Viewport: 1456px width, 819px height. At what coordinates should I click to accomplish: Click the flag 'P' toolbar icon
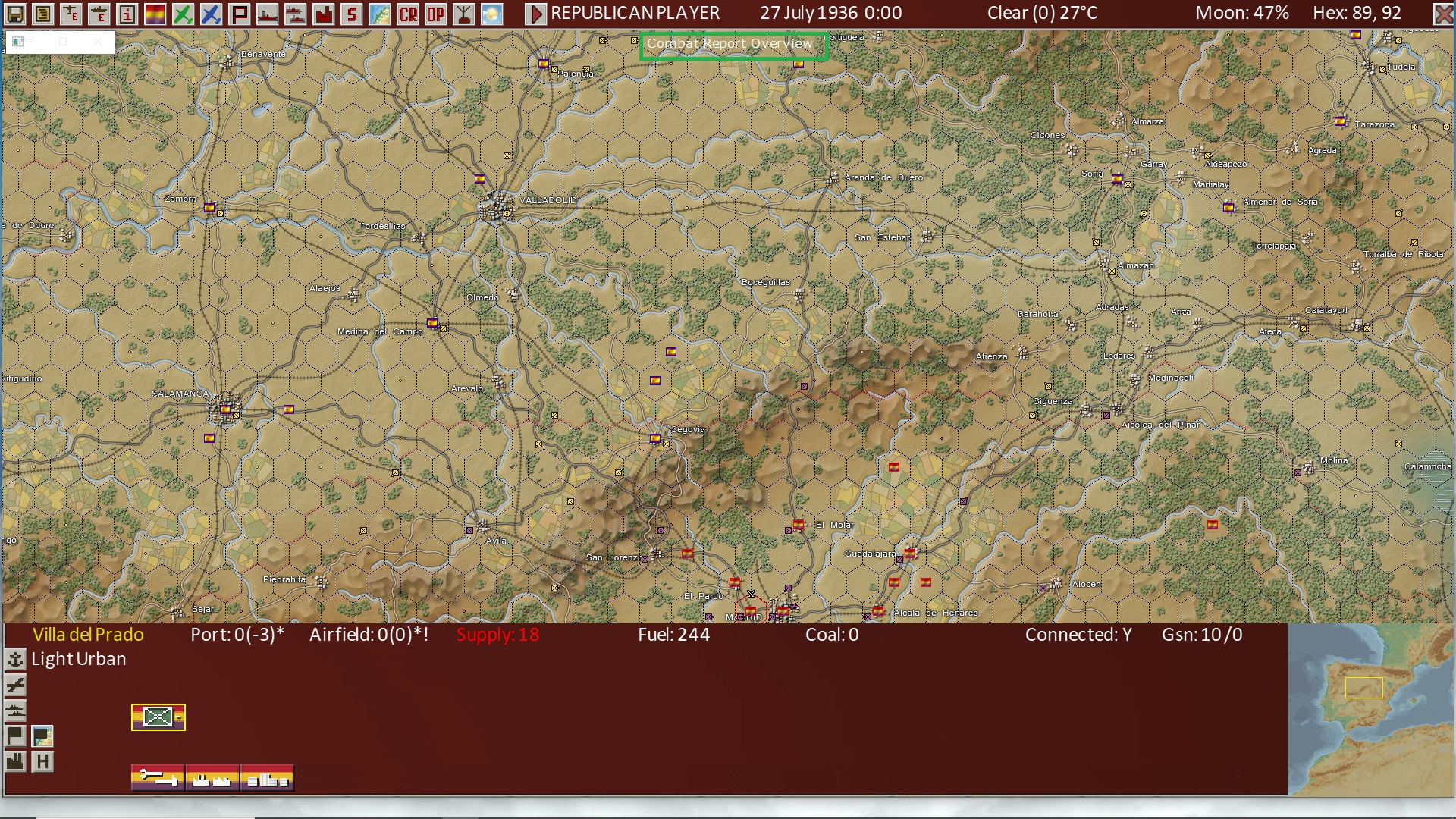coord(240,14)
